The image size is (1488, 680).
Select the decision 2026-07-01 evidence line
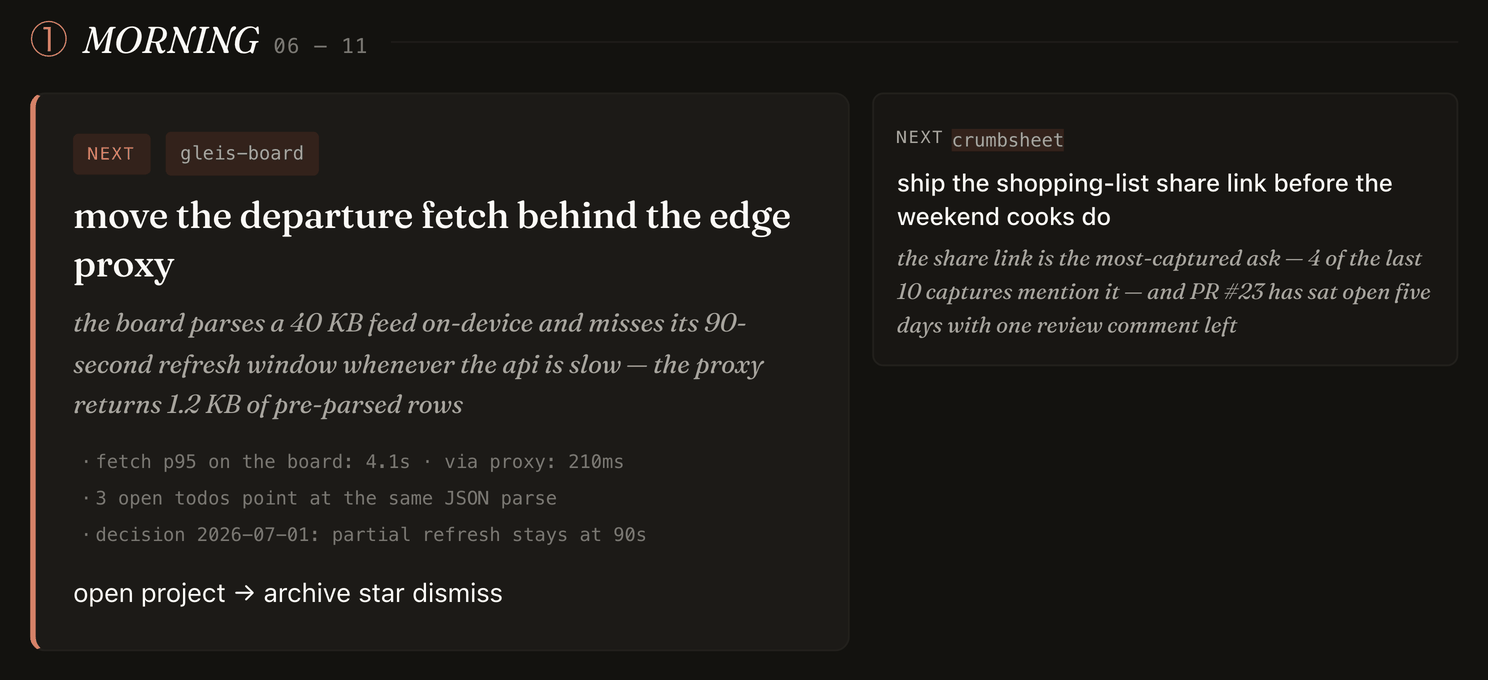tap(364, 535)
